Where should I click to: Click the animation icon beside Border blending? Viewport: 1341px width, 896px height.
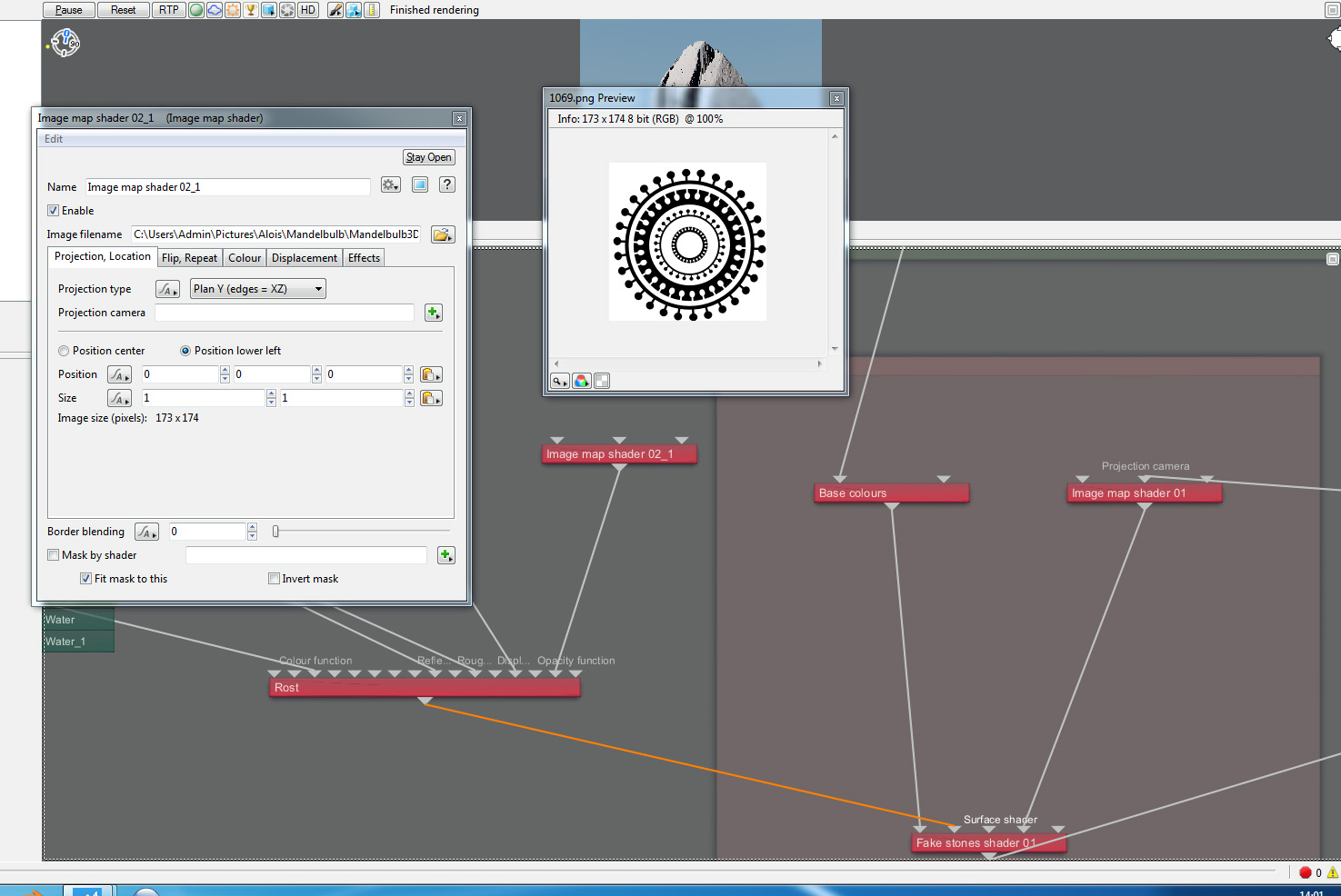tap(147, 532)
